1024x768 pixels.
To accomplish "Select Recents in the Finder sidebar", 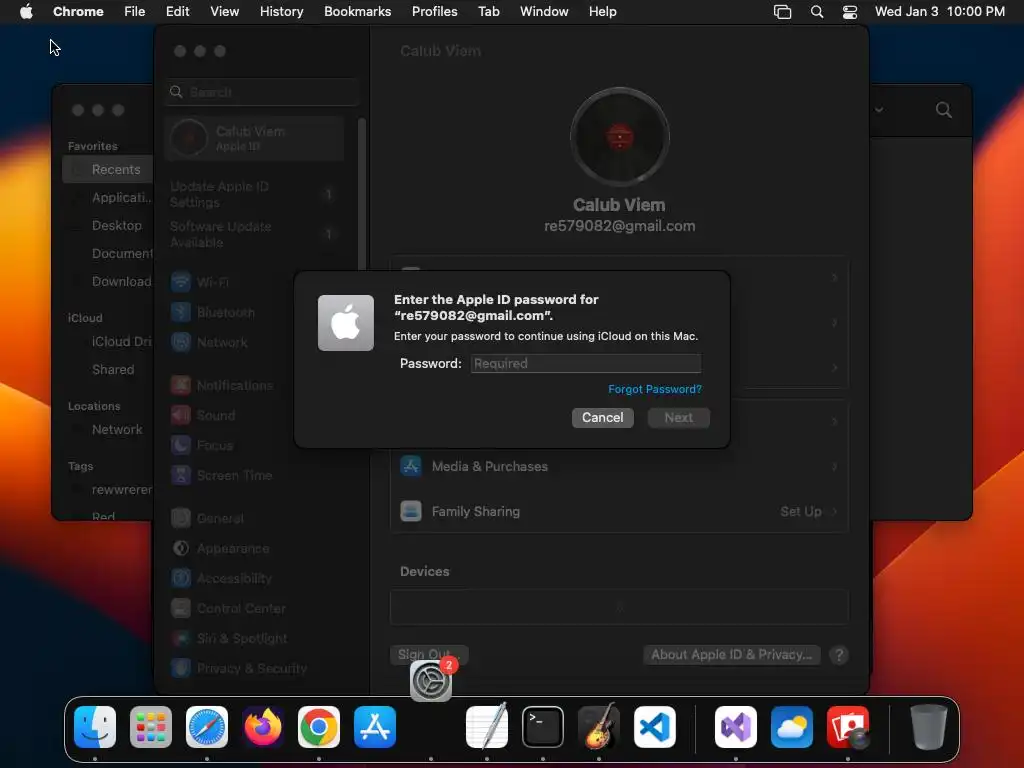I will pos(108,170).
